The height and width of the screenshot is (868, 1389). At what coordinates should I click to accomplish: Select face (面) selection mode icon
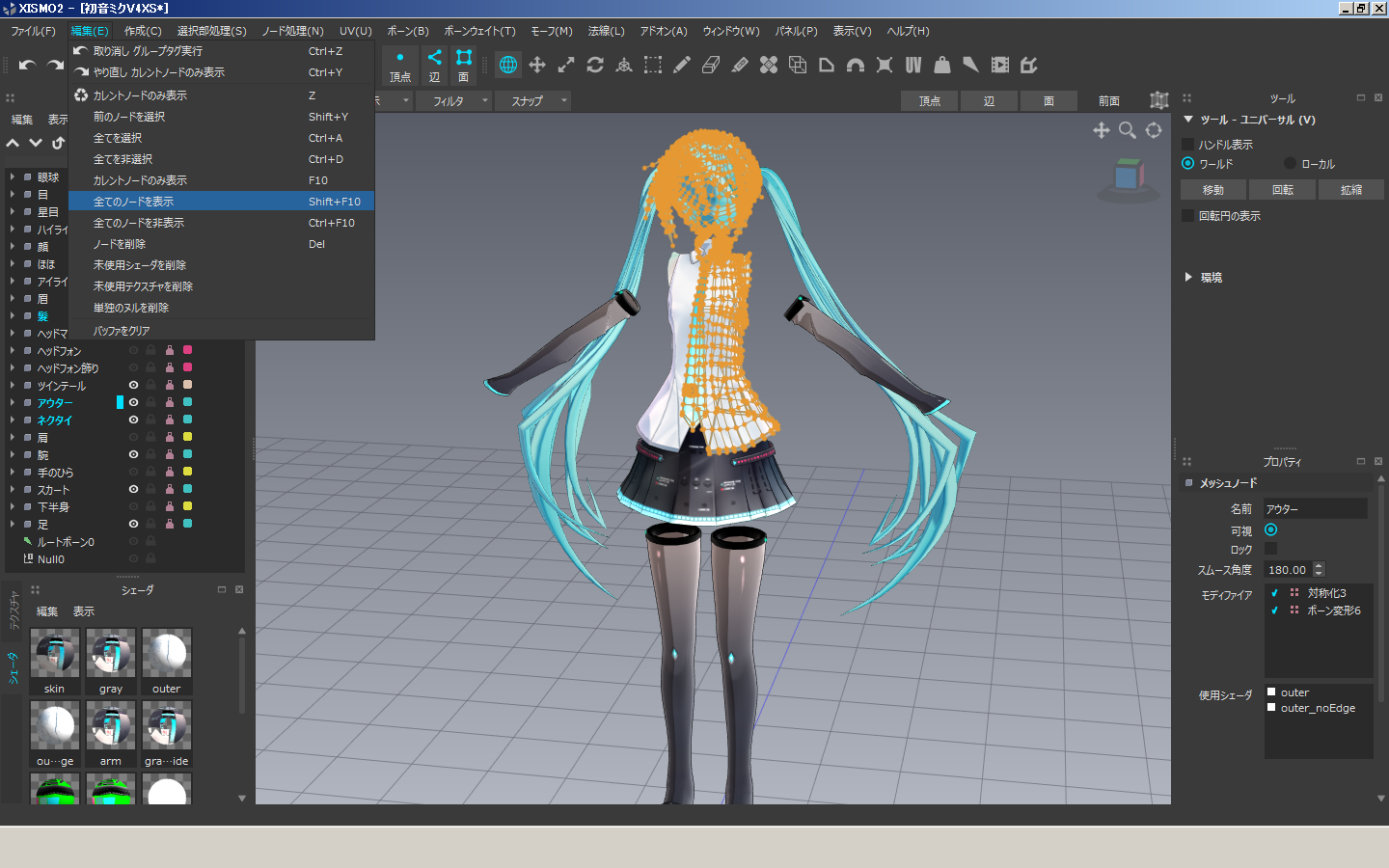pos(464,65)
